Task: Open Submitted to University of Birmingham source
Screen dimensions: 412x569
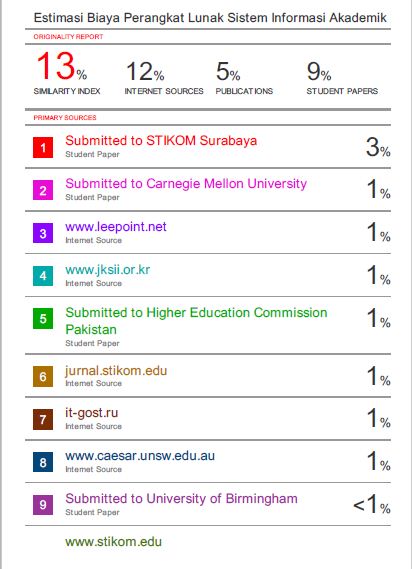Action: (x=181, y=499)
